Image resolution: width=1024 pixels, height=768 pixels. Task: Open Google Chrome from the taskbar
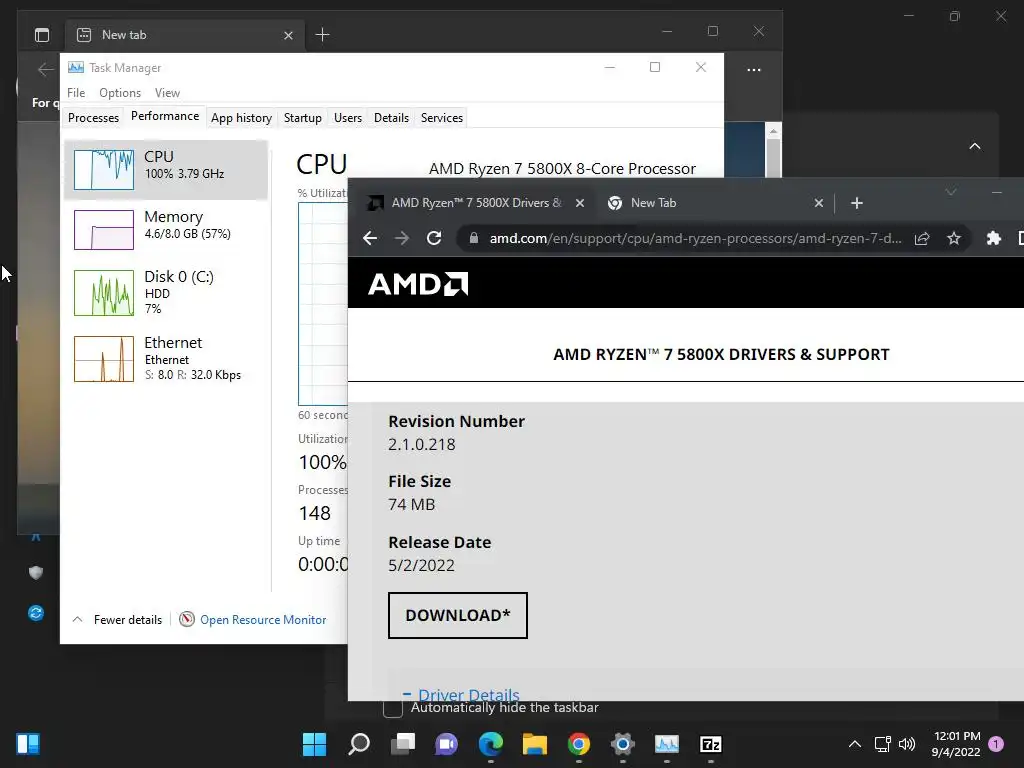tap(579, 744)
